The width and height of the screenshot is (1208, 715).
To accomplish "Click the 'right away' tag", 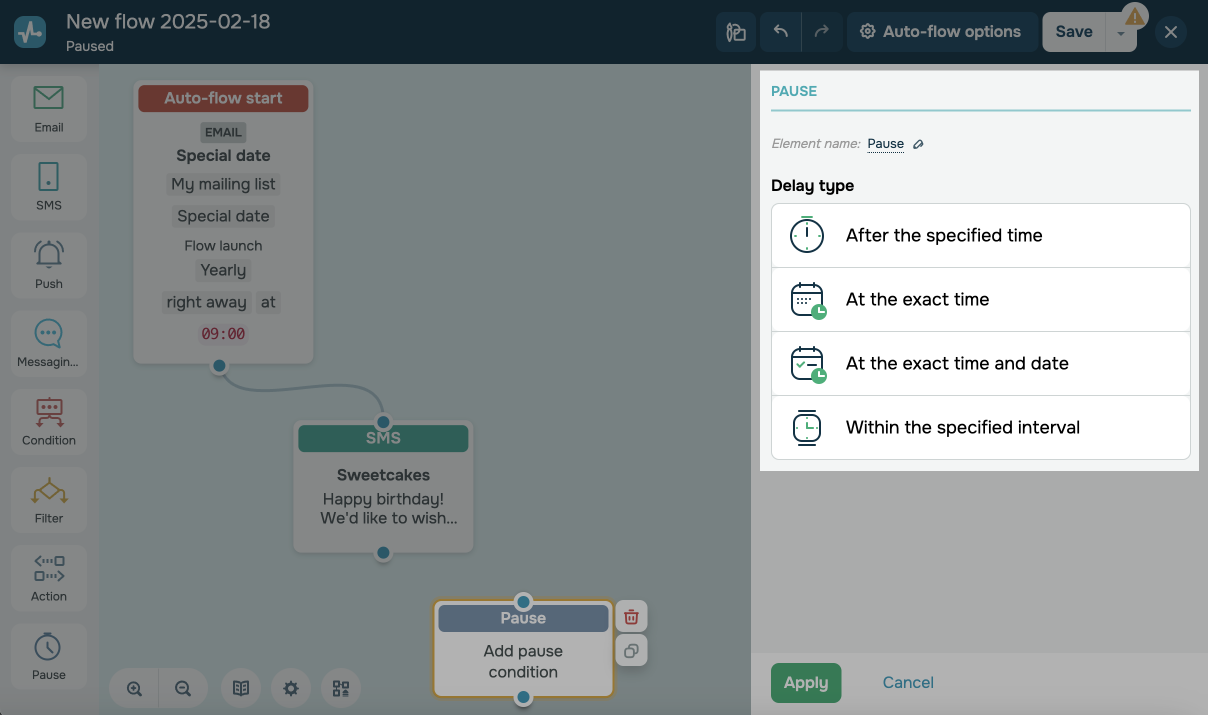I will 207,302.
